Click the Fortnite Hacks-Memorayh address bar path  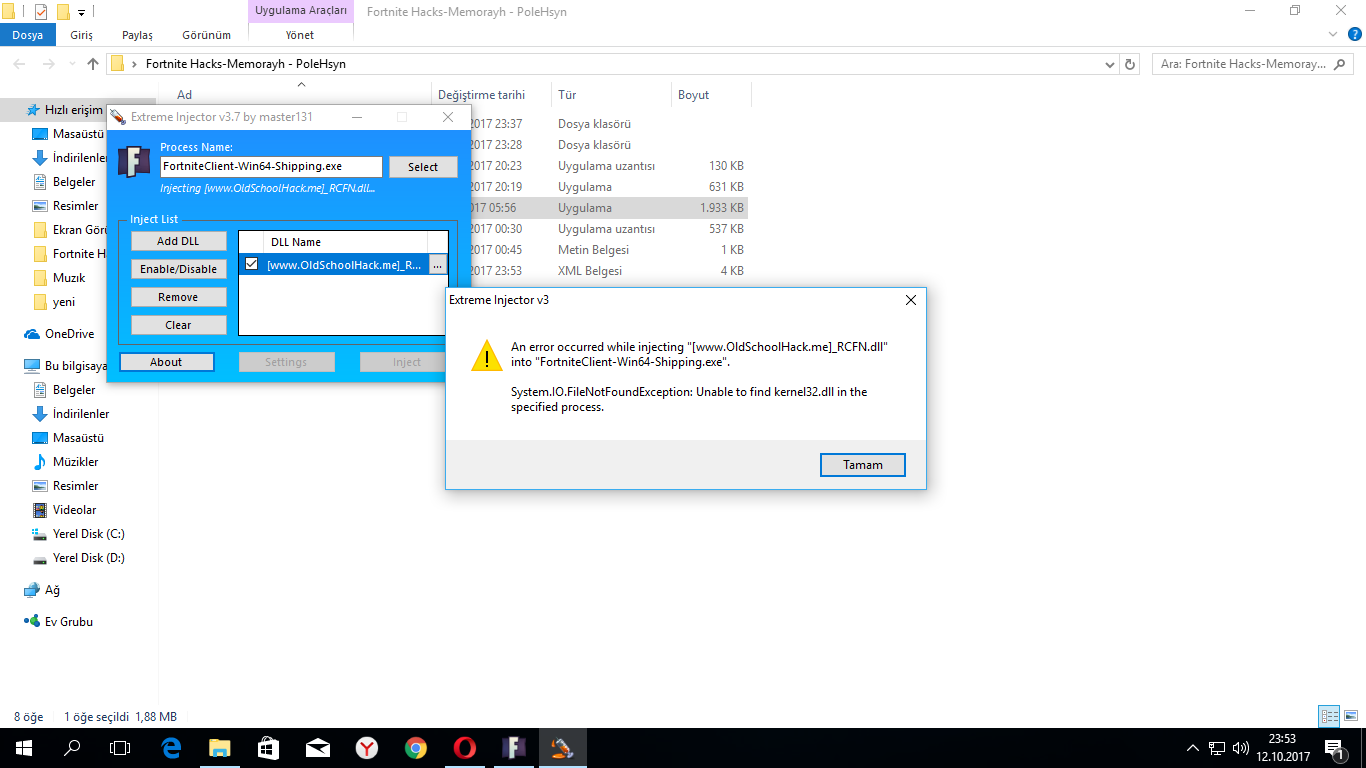click(x=246, y=64)
